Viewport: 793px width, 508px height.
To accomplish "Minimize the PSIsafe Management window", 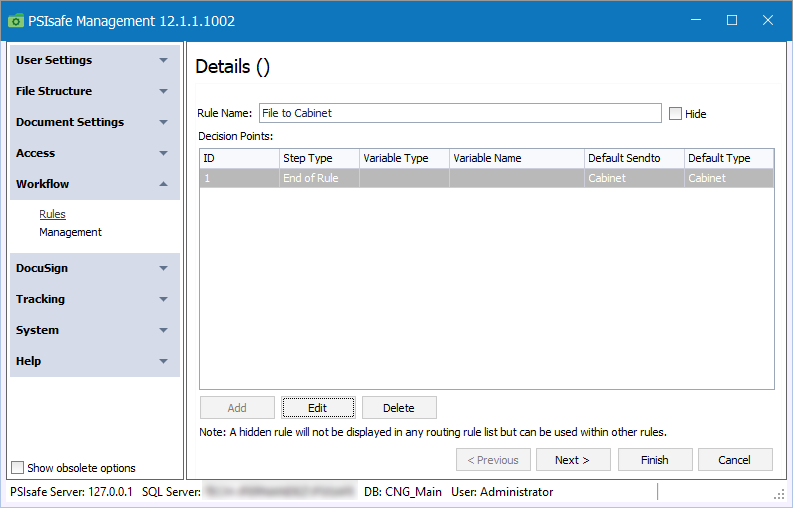I will [x=696, y=20].
